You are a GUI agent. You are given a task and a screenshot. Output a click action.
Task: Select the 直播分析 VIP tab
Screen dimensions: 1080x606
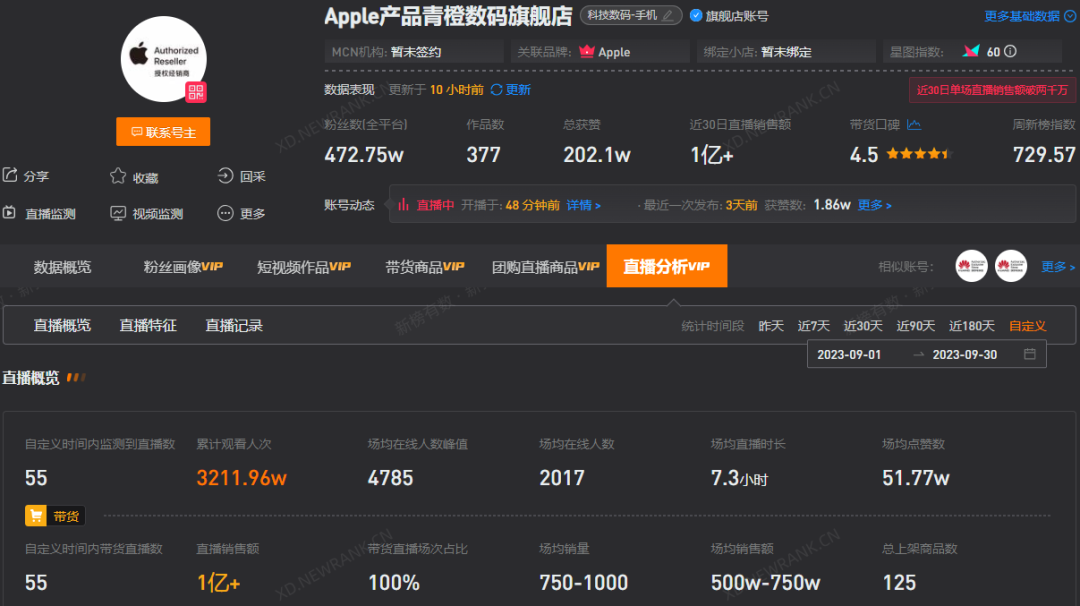click(667, 266)
